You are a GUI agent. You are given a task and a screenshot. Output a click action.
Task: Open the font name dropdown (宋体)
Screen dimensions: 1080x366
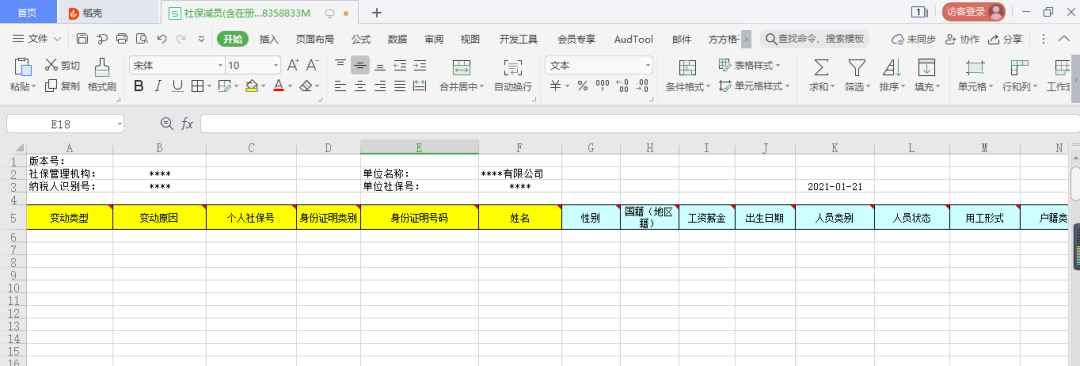[220, 65]
